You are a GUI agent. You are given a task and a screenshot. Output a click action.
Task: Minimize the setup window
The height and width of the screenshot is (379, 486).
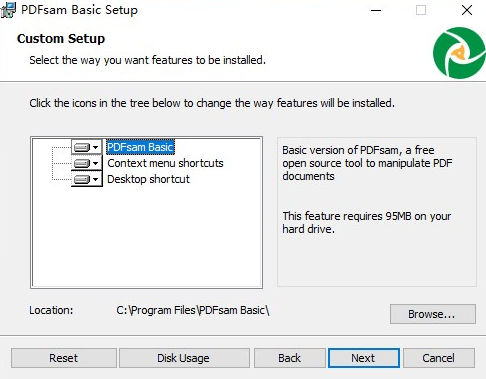tap(376, 10)
